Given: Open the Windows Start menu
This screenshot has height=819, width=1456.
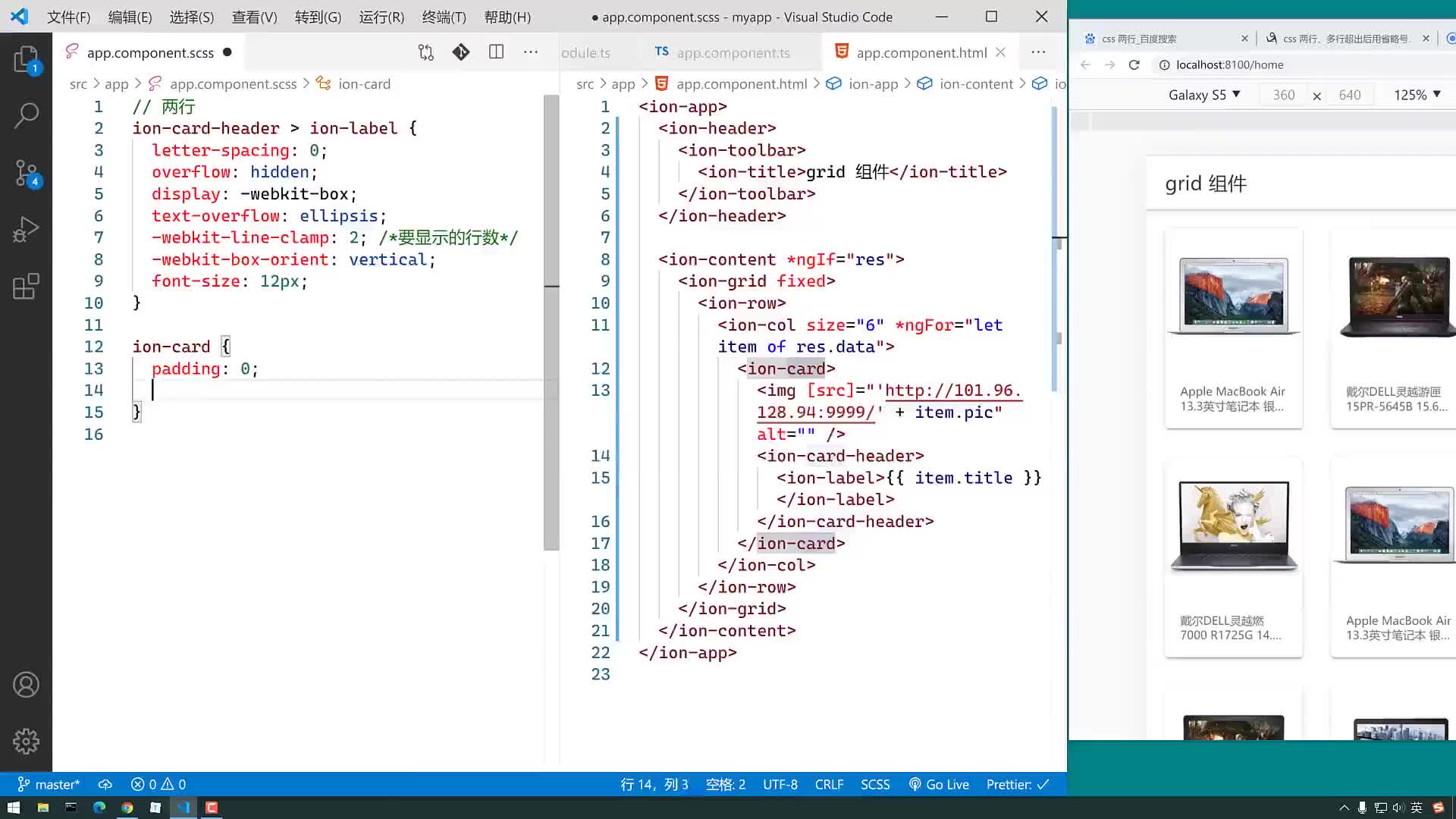Looking at the screenshot, I should coord(14,808).
